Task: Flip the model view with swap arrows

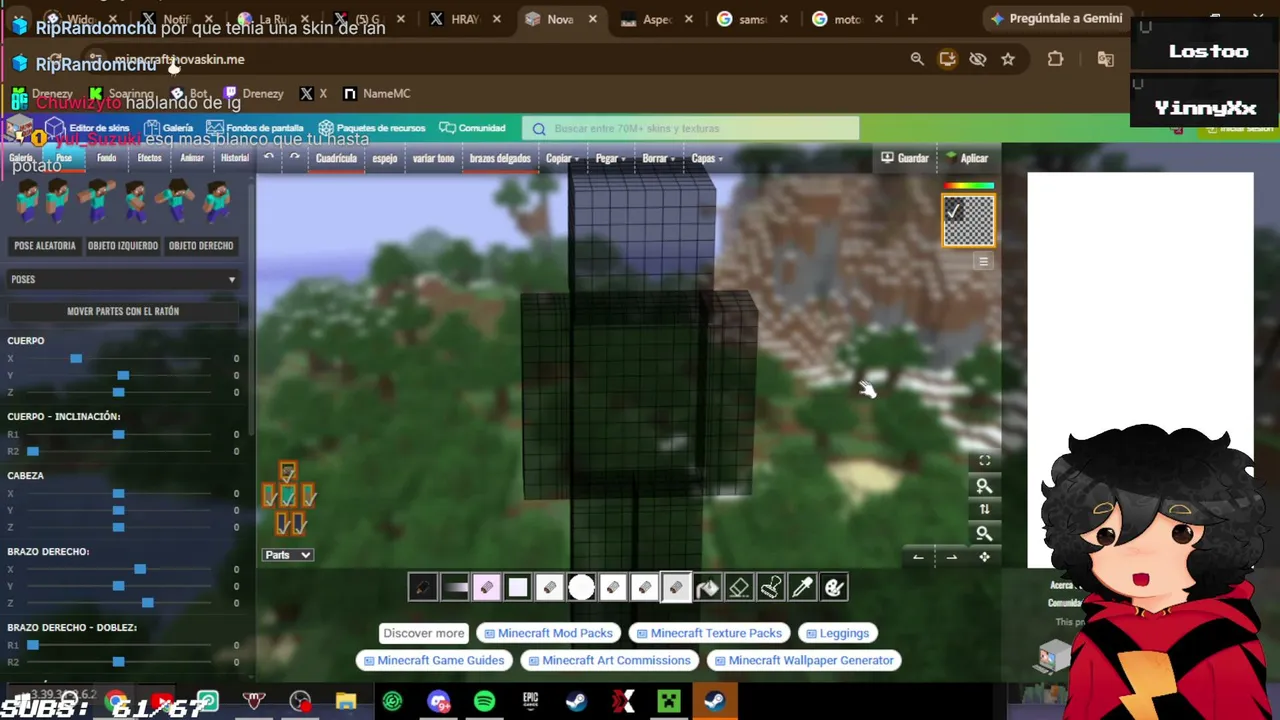Action: [x=984, y=509]
